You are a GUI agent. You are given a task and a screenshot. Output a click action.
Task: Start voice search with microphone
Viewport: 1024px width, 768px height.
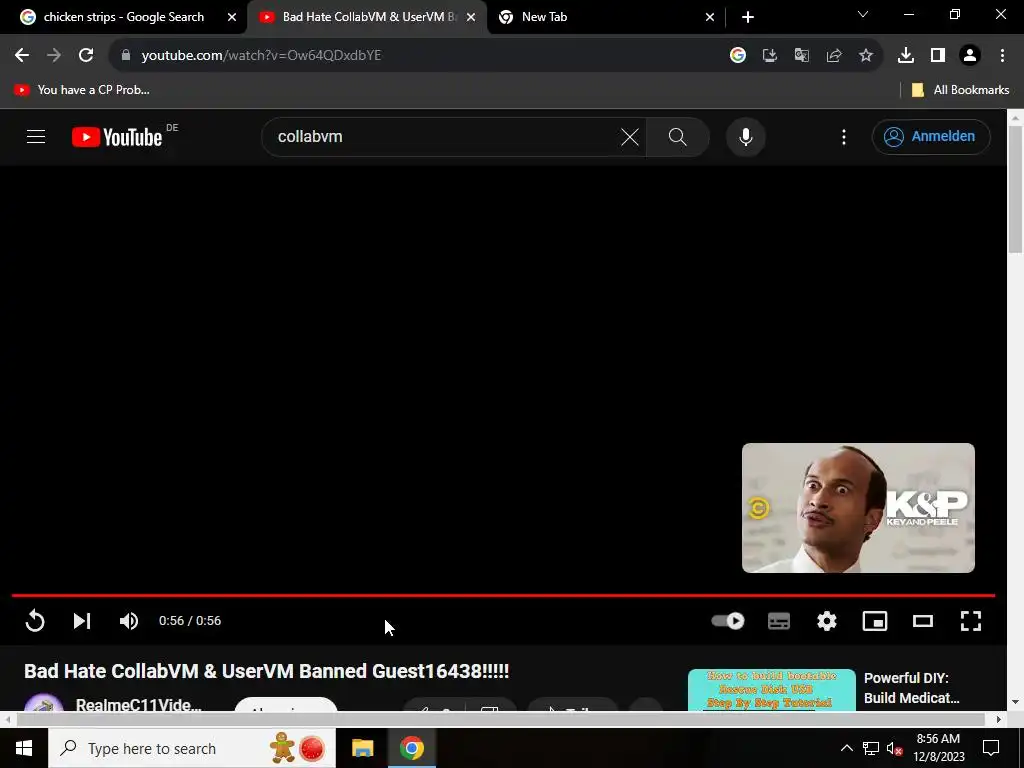(746, 137)
